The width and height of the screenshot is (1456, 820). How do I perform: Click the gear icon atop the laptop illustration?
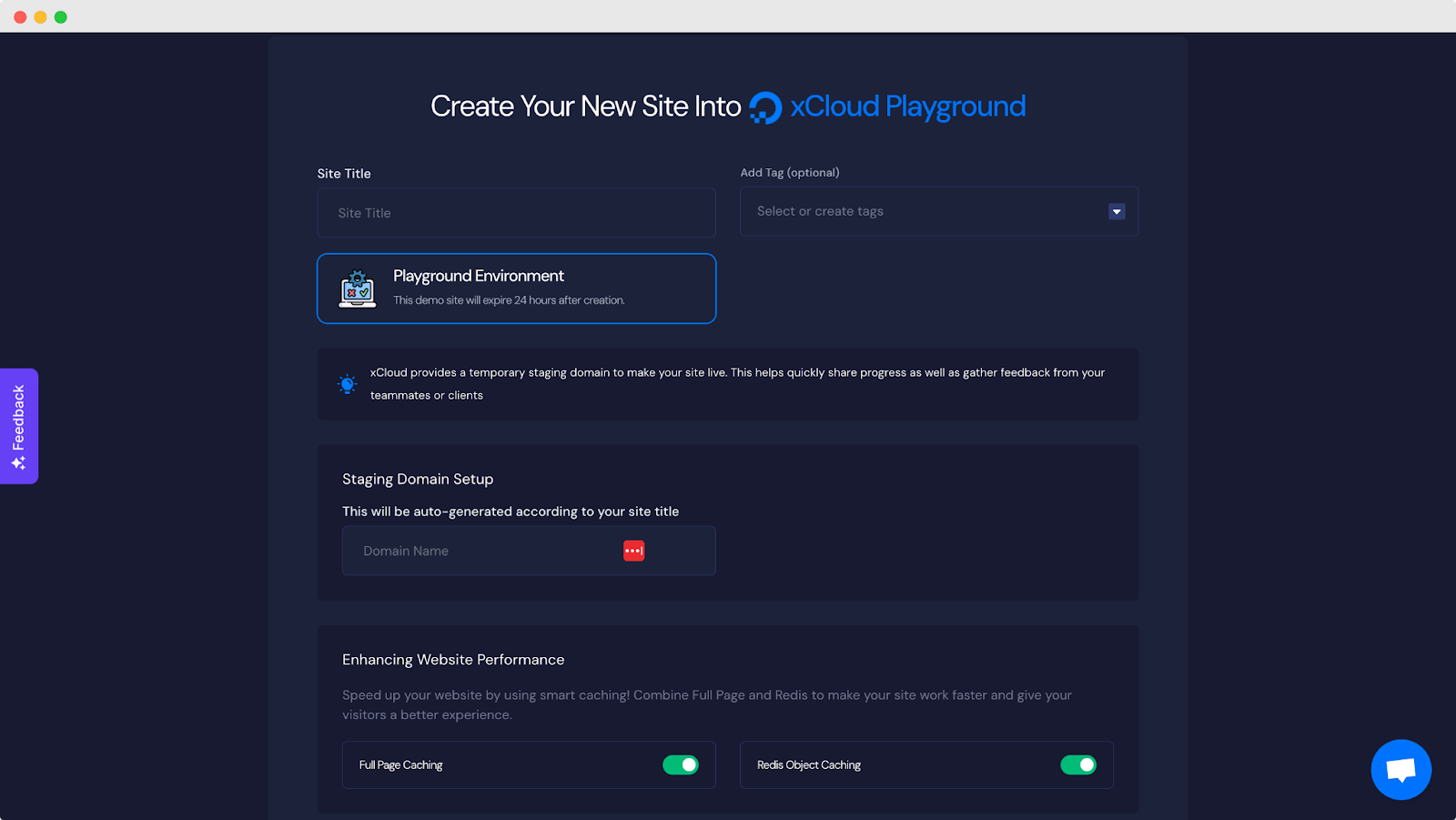coord(359,278)
